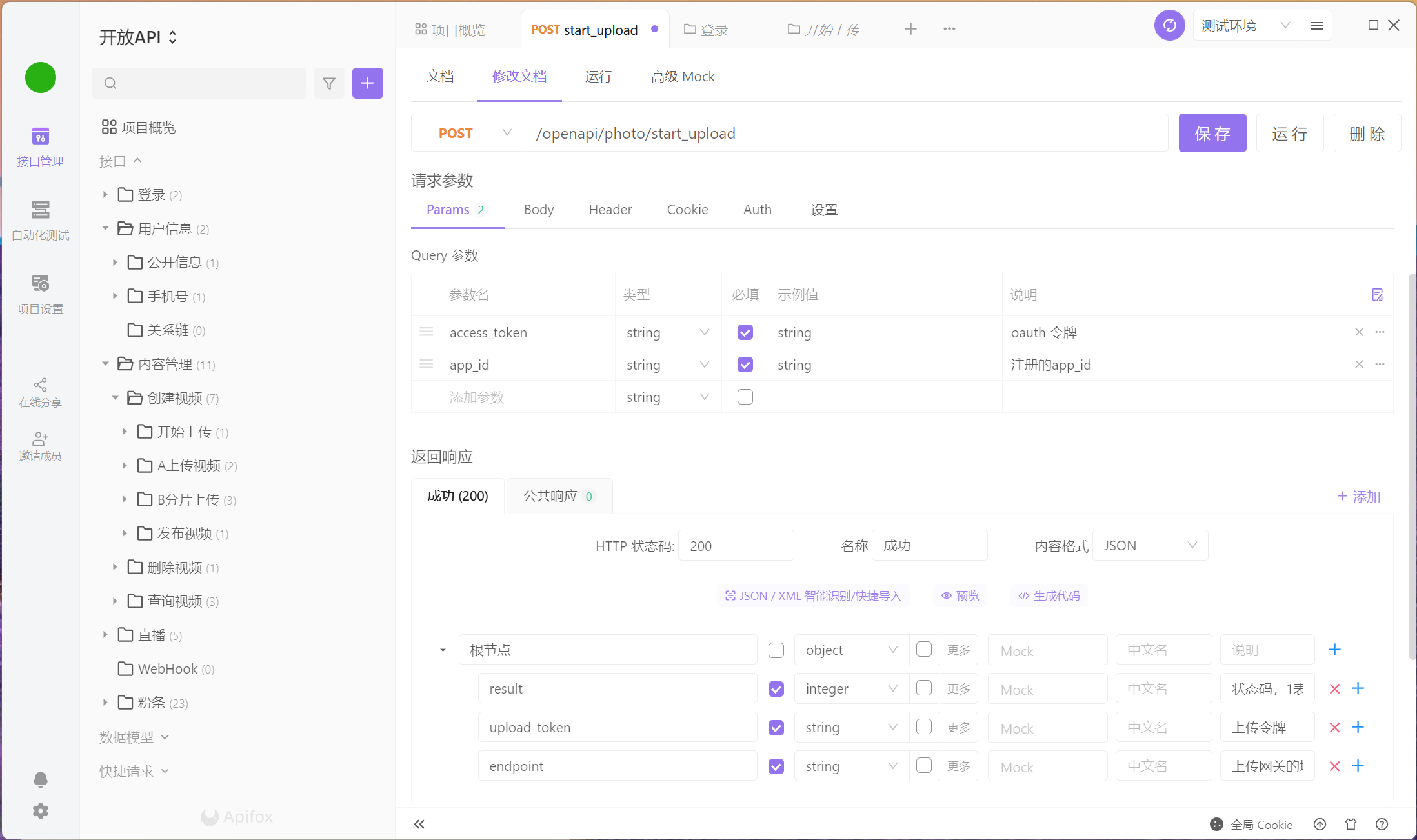
Task: Open notifications bell icon
Action: click(41, 779)
